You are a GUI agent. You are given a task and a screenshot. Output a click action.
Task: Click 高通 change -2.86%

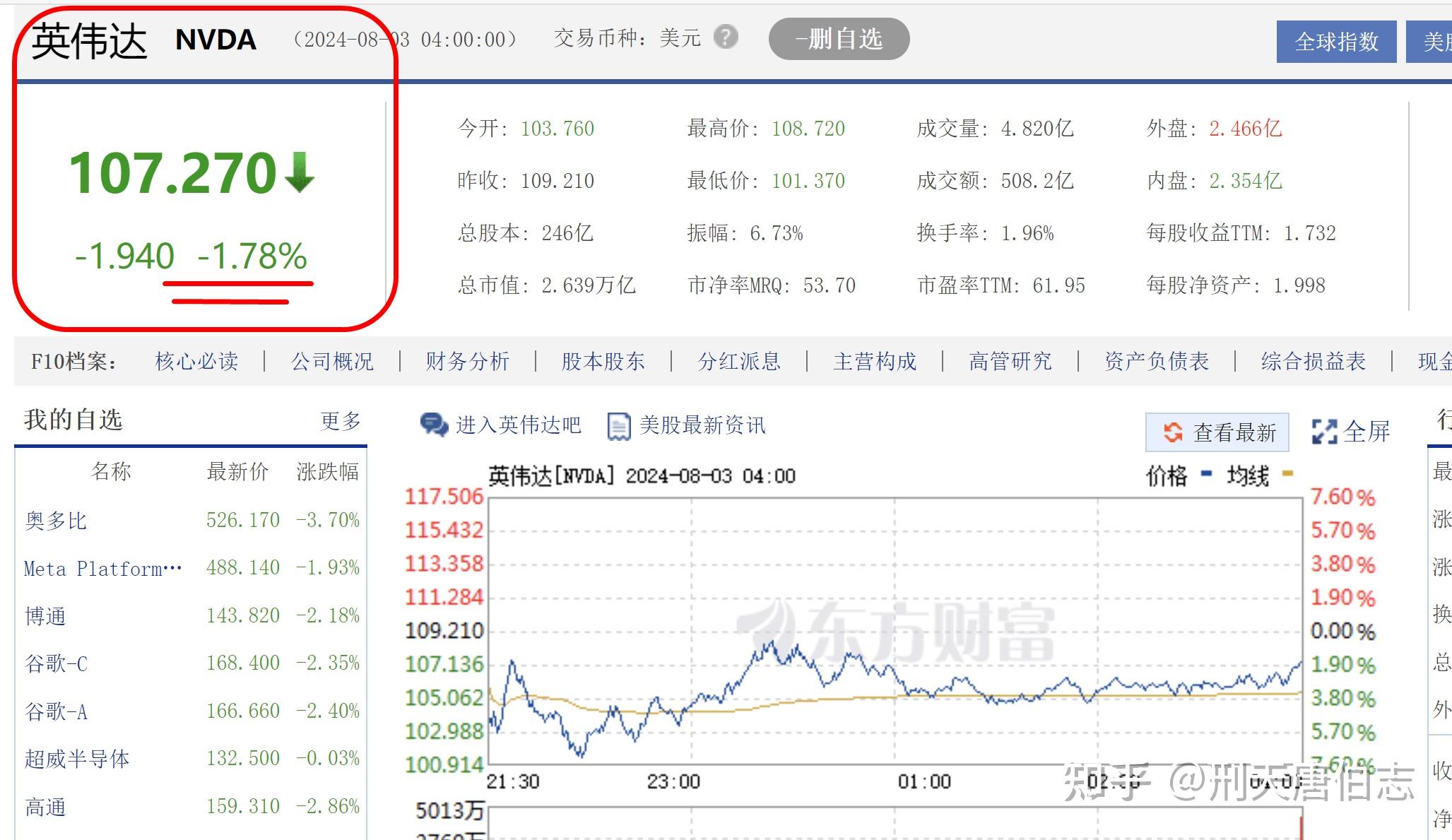[328, 807]
